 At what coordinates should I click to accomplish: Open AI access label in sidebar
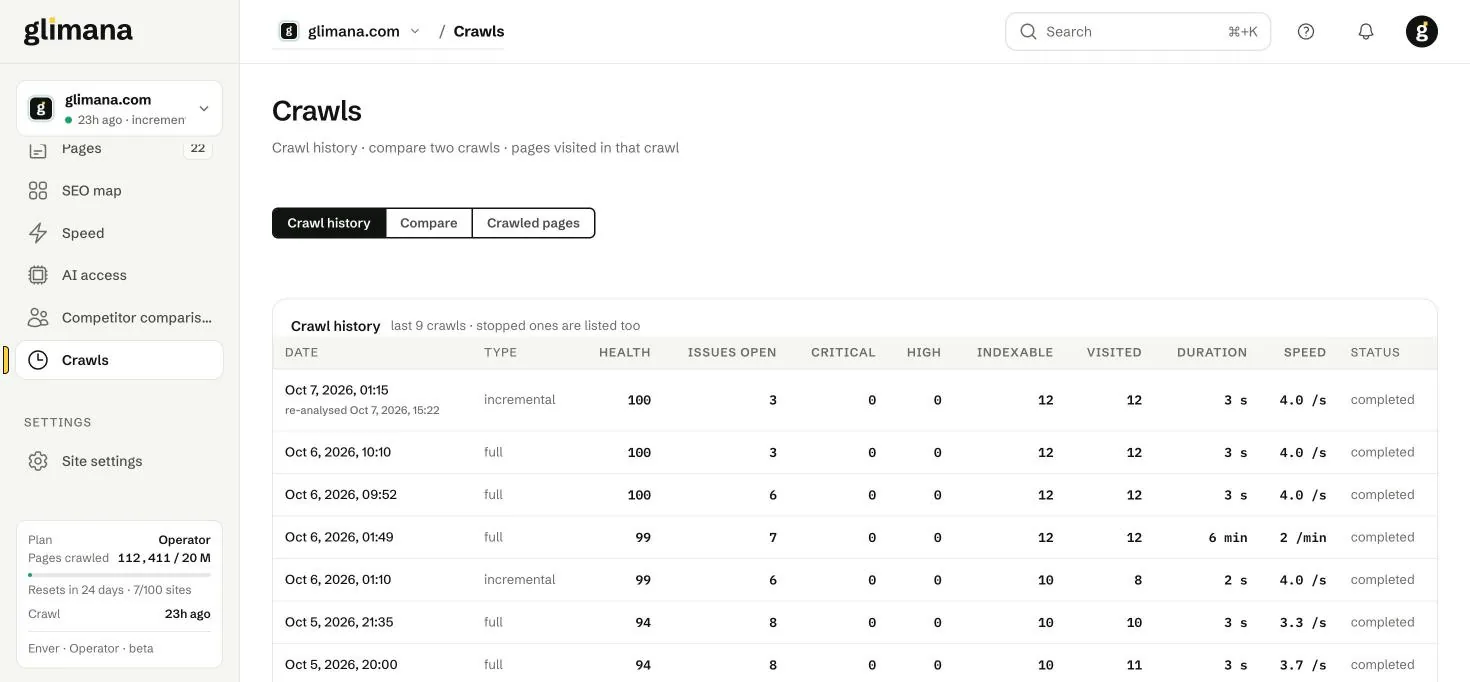point(94,275)
